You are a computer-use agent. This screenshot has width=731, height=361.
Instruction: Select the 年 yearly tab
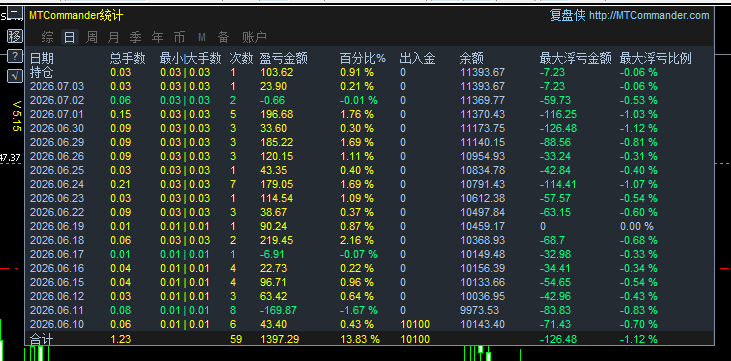[x=158, y=37]
